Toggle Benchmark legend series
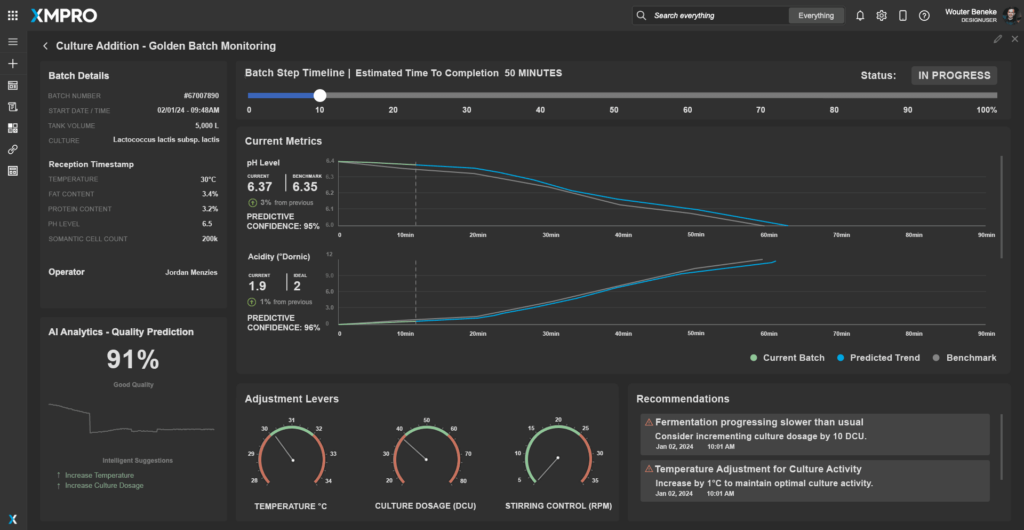The height and width of the screenshot is (530, 1024). [x=966, y=357]
